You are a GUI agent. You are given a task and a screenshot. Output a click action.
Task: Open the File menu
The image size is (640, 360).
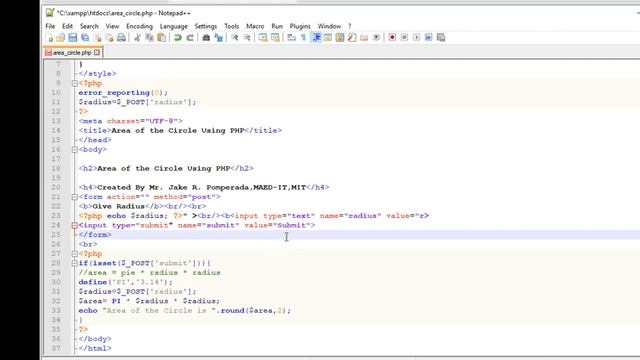coord(50,26)
